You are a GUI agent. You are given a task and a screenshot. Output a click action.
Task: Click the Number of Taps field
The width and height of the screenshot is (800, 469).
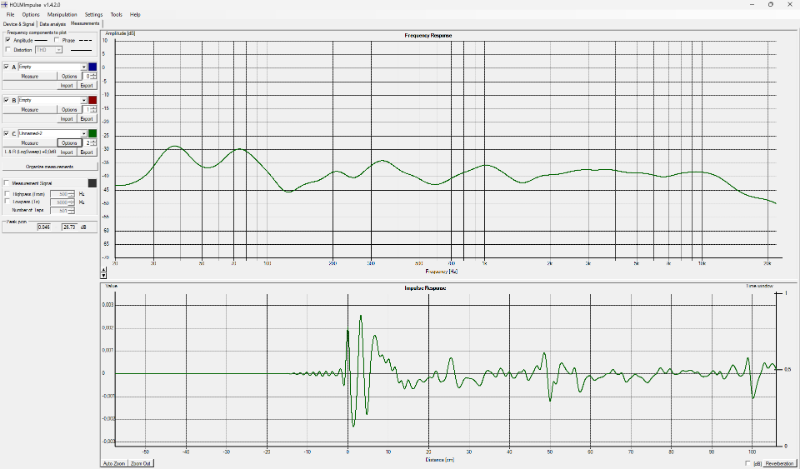tap(62, 210)
